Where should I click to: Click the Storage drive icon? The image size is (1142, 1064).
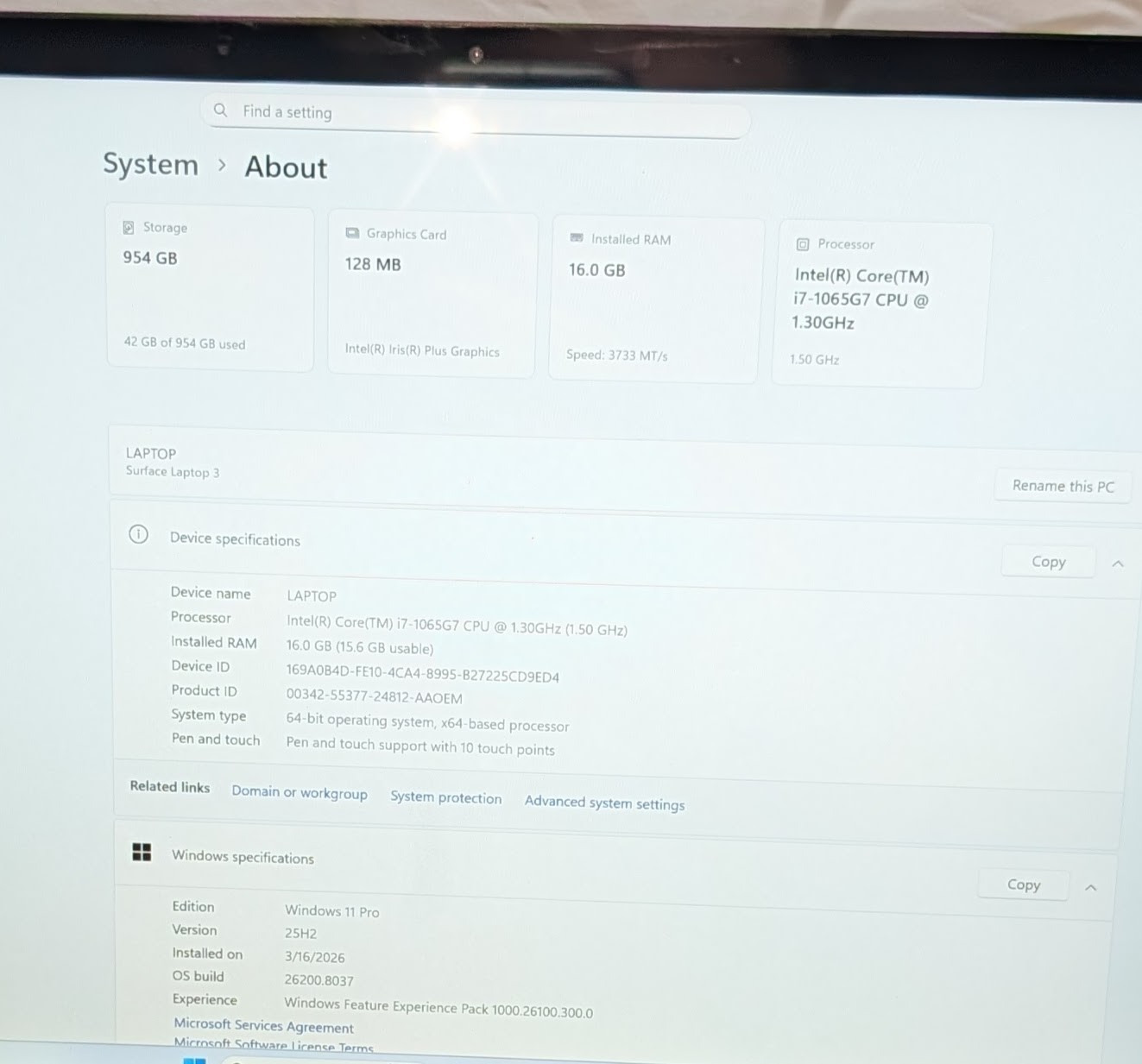pos(129,228)
